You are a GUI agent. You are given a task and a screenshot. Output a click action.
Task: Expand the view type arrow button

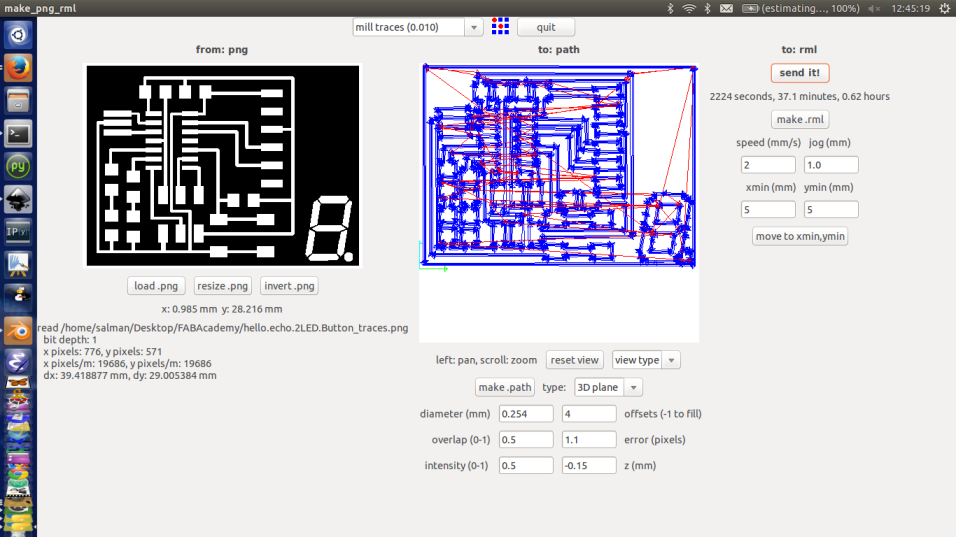[x=671, y=360]
